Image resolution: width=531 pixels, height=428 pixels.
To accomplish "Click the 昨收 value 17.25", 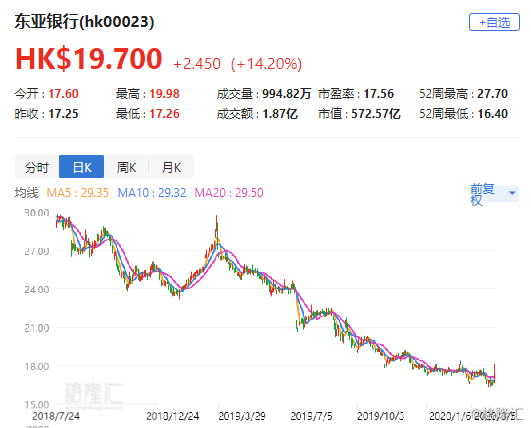I will 63,114.
